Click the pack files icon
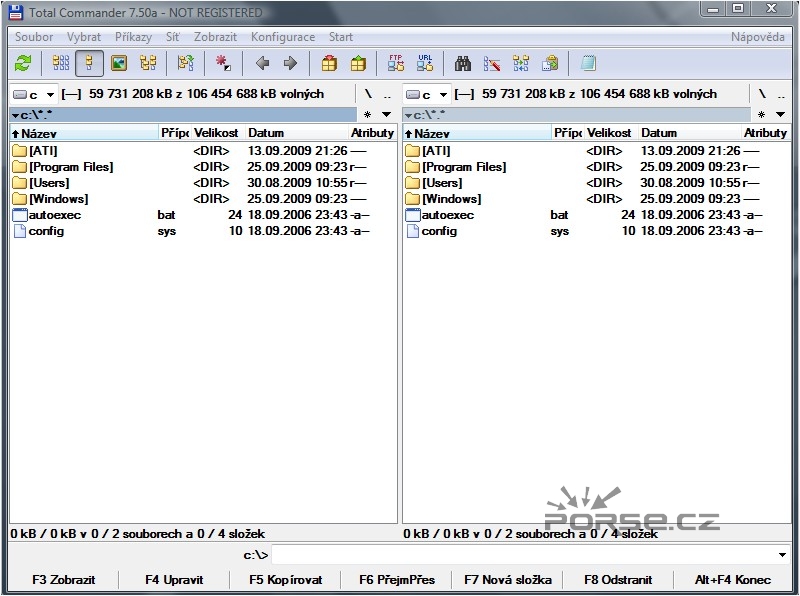Image resolution: width=800 pixels, height=596 pixels. 329,63
